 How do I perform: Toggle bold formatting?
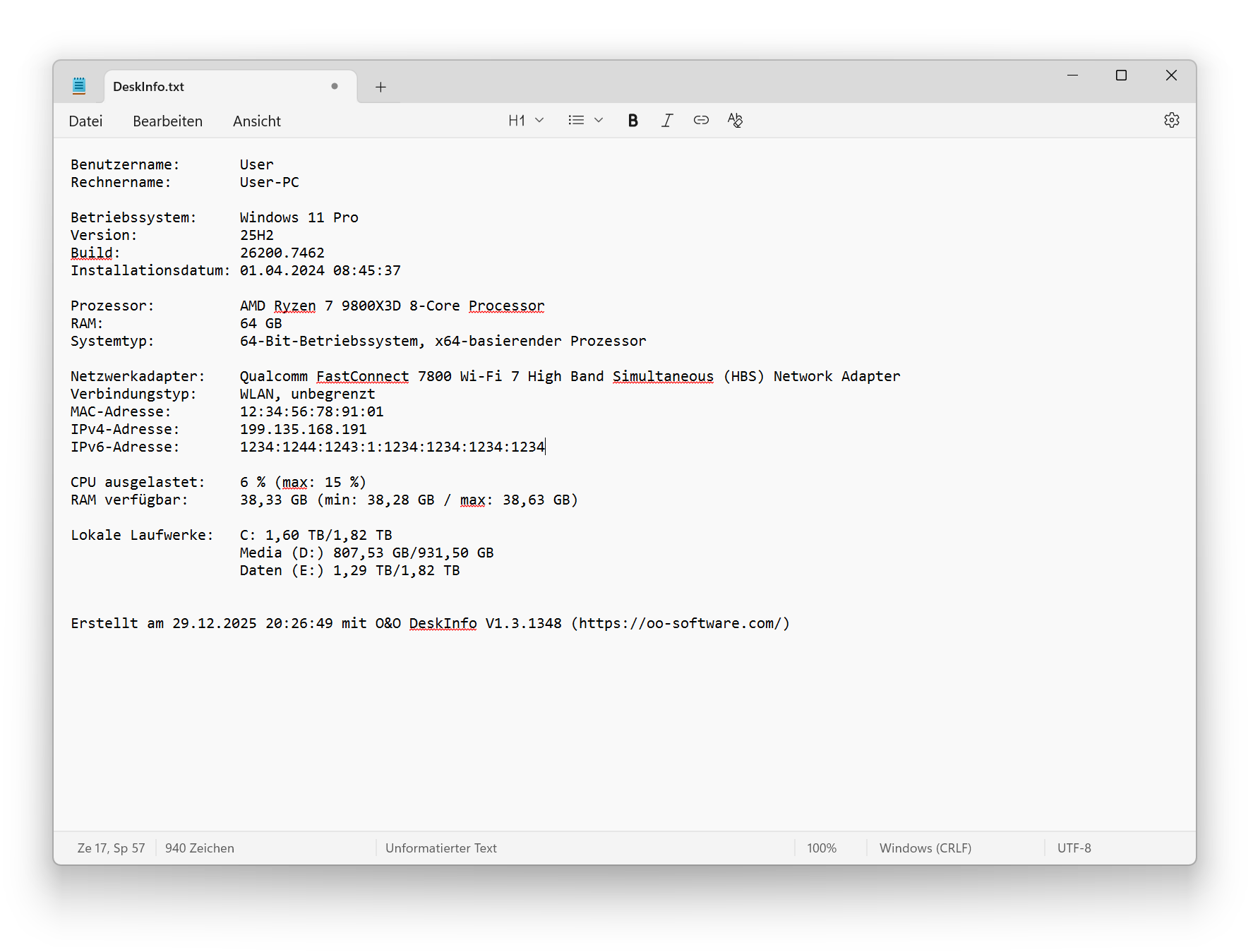click(633, 121)
